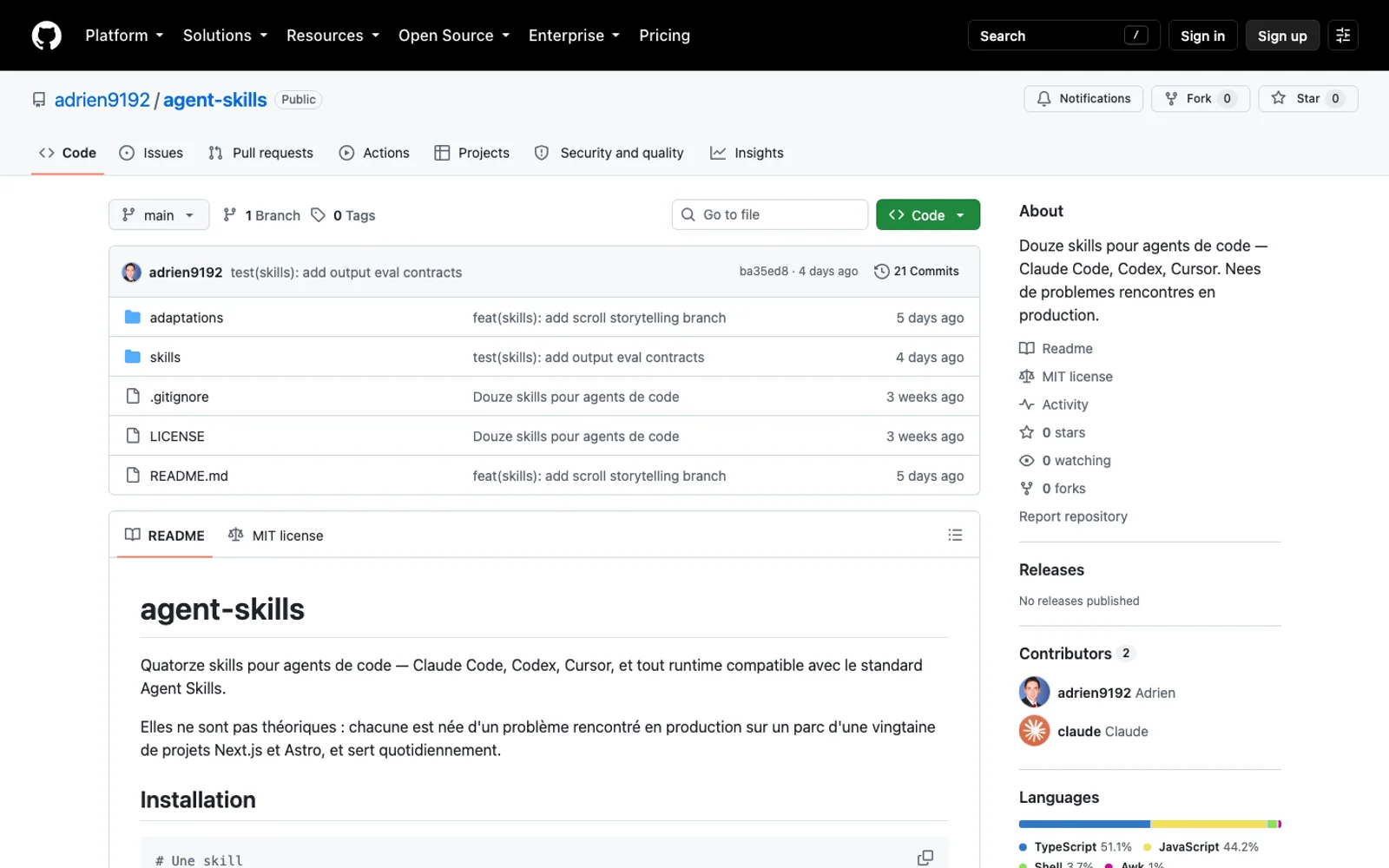Click adrien9192 avatar in latest commit row
1389x868 pixels.
point(131,272)
